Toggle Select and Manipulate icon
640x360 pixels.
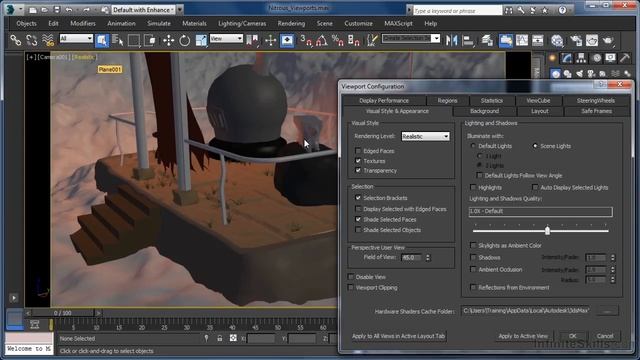pos(270,40)
